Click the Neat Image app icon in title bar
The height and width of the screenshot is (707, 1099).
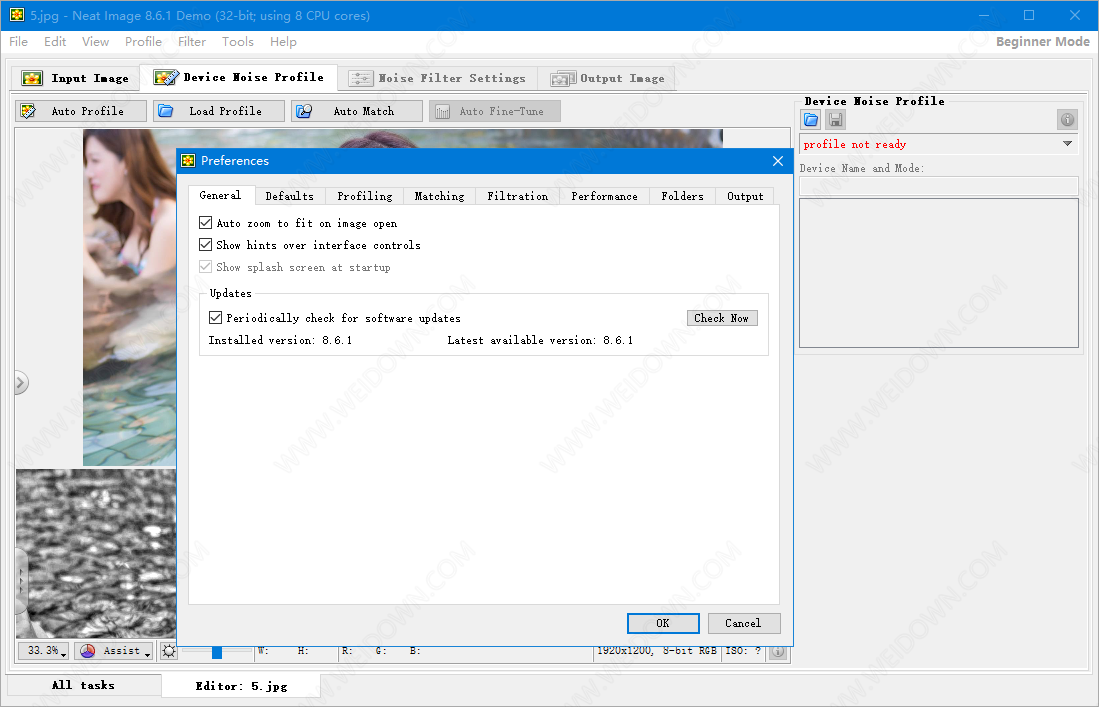pyautogui.click(x=17, y=15)
